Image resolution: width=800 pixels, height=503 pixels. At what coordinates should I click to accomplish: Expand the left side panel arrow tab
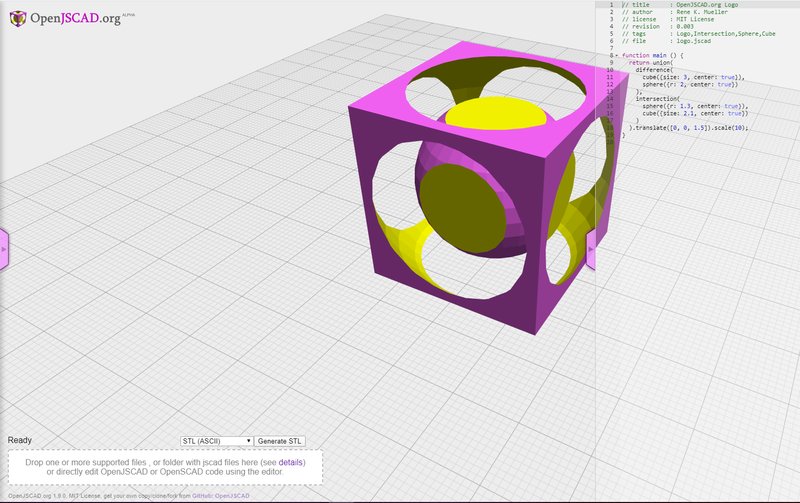pos(4,247)
